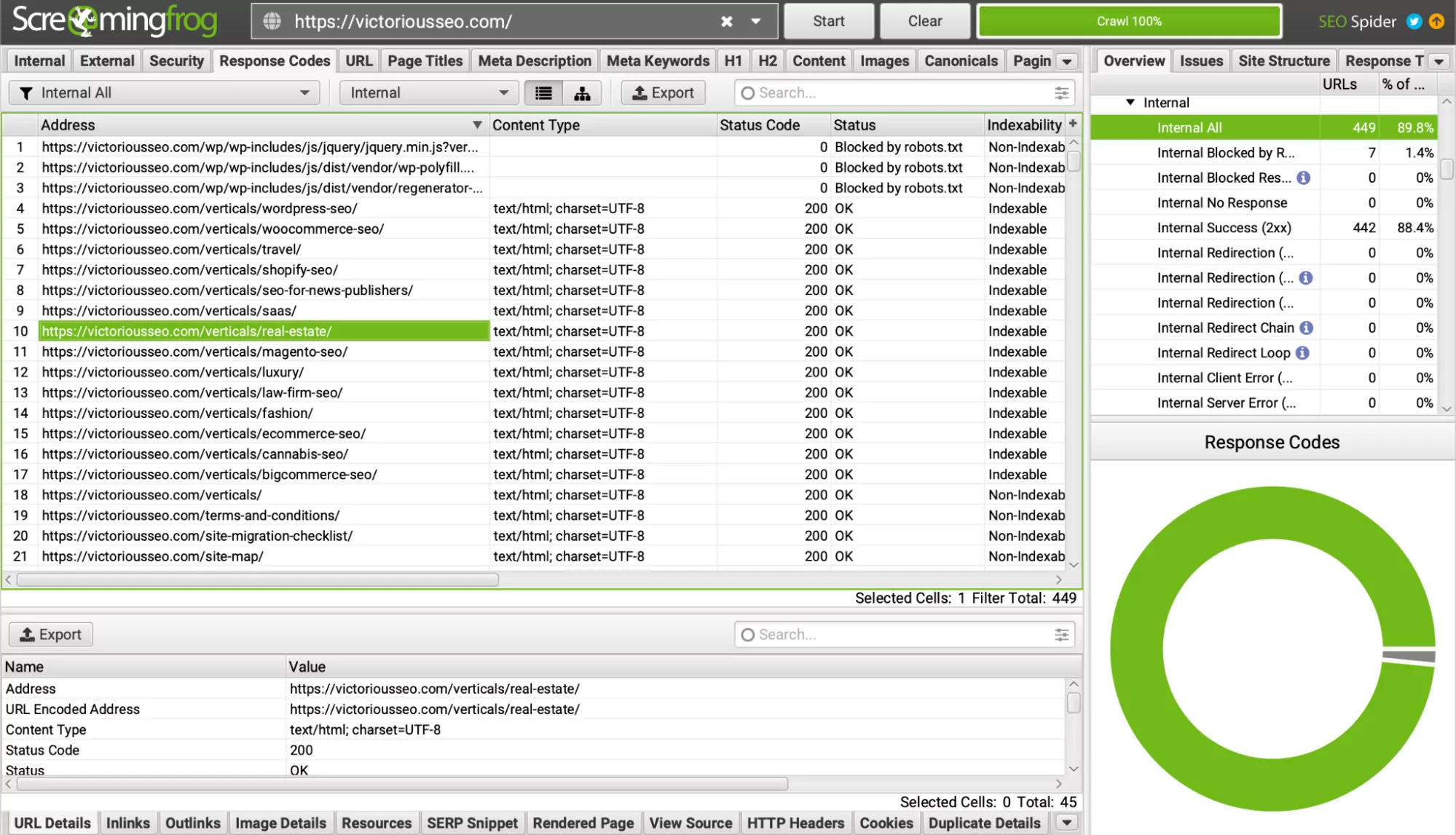Click the orange update arrow icon

coord(1436,21)
